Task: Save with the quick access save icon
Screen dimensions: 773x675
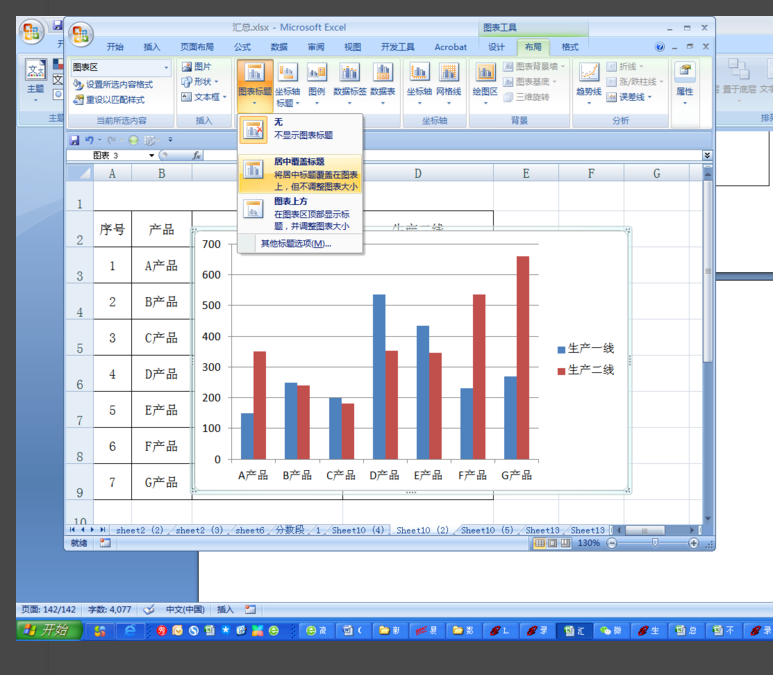Action: (x=74, y=141)
